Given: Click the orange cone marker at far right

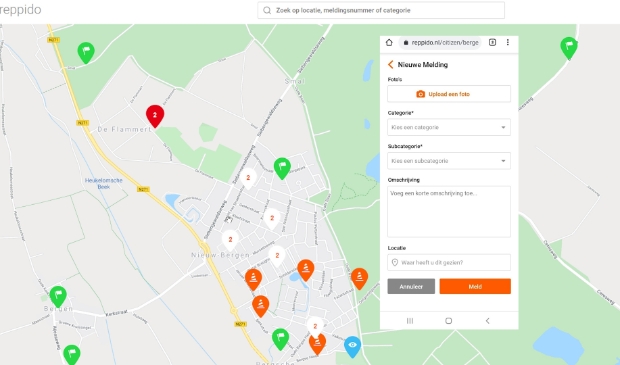Looking at the screenshot, I should pyautogui.click(x=359, y=278).
